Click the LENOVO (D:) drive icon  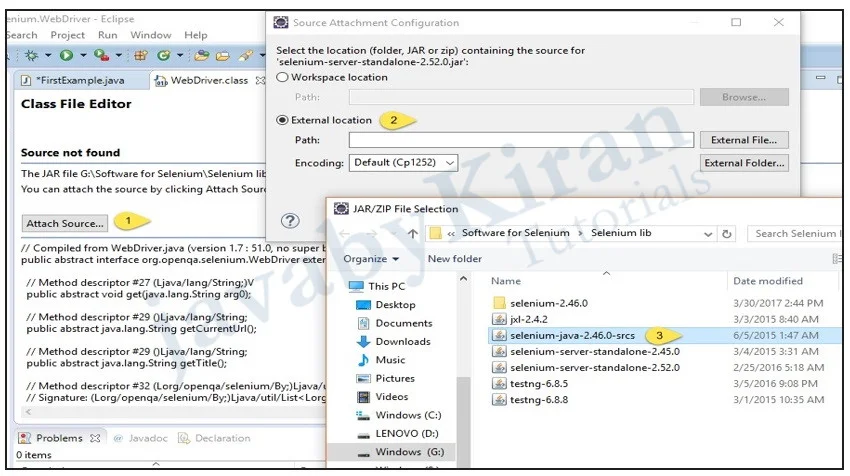[363, 435]
